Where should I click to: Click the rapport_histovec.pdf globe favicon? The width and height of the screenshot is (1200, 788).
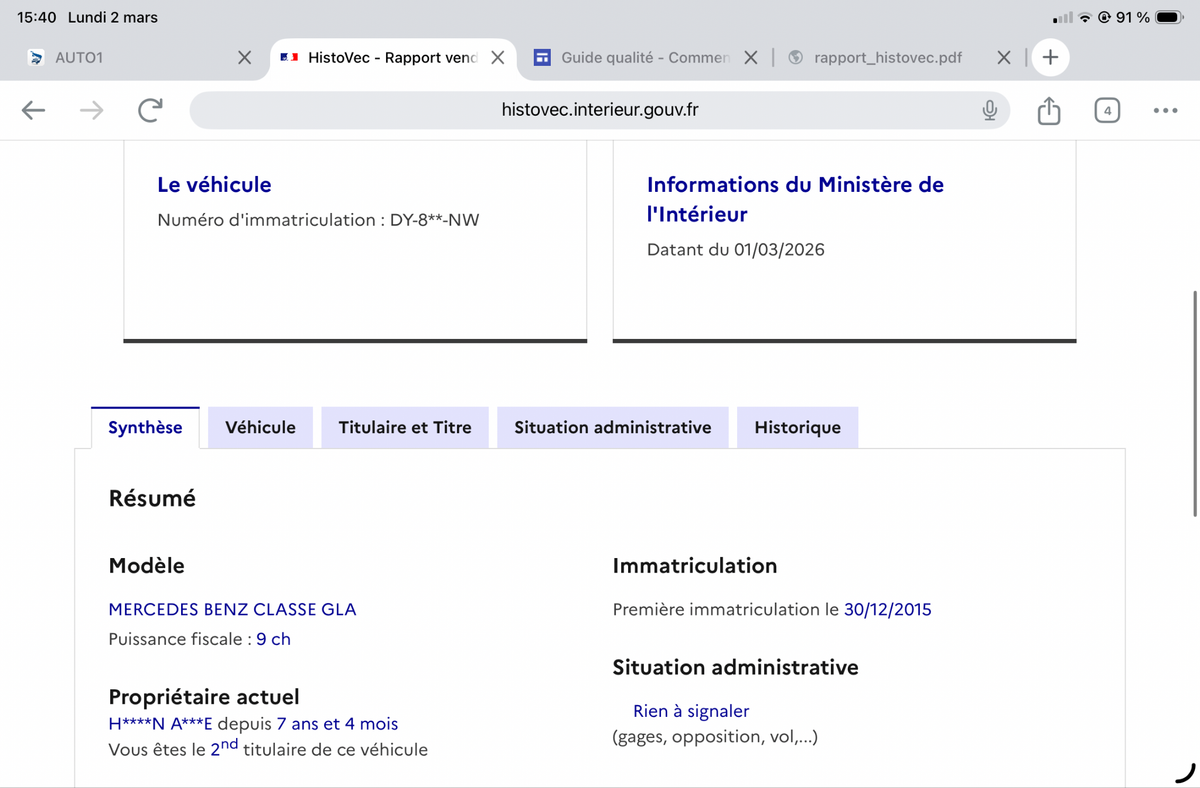tap(796, 58)
